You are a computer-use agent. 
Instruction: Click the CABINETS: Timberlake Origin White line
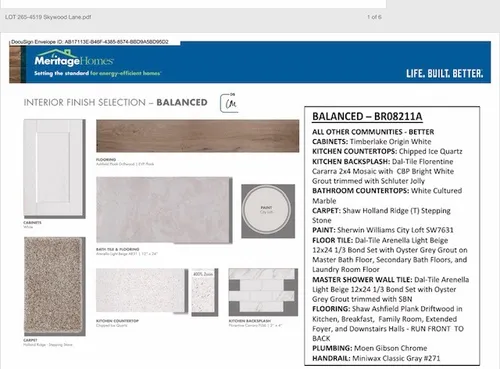[372, 142]
